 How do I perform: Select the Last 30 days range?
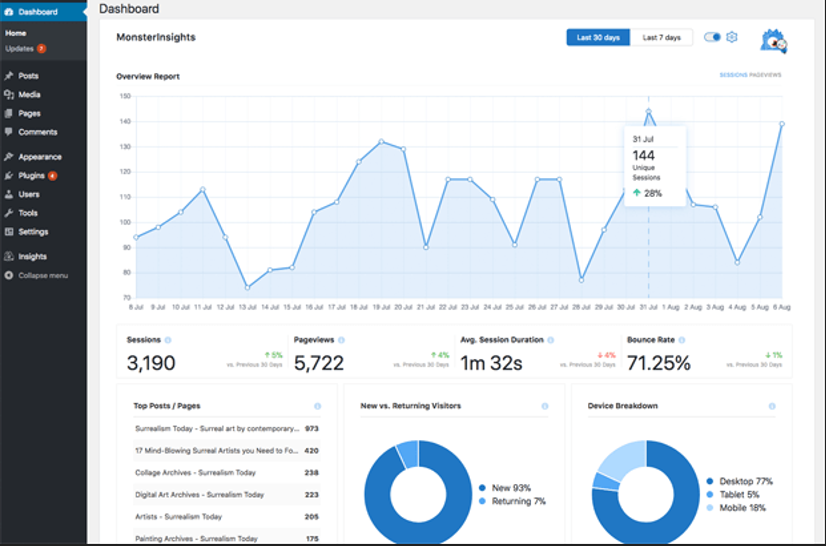(598, 38)
